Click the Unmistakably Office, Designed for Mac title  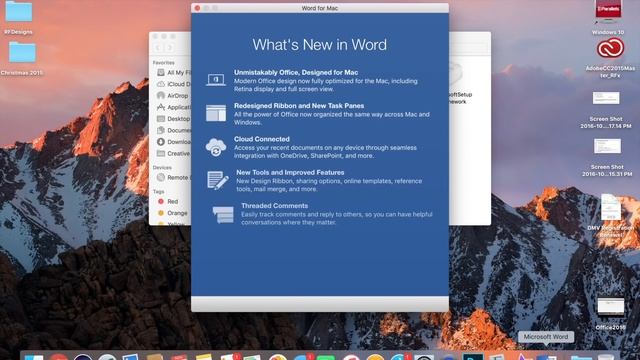click(296, 72)
